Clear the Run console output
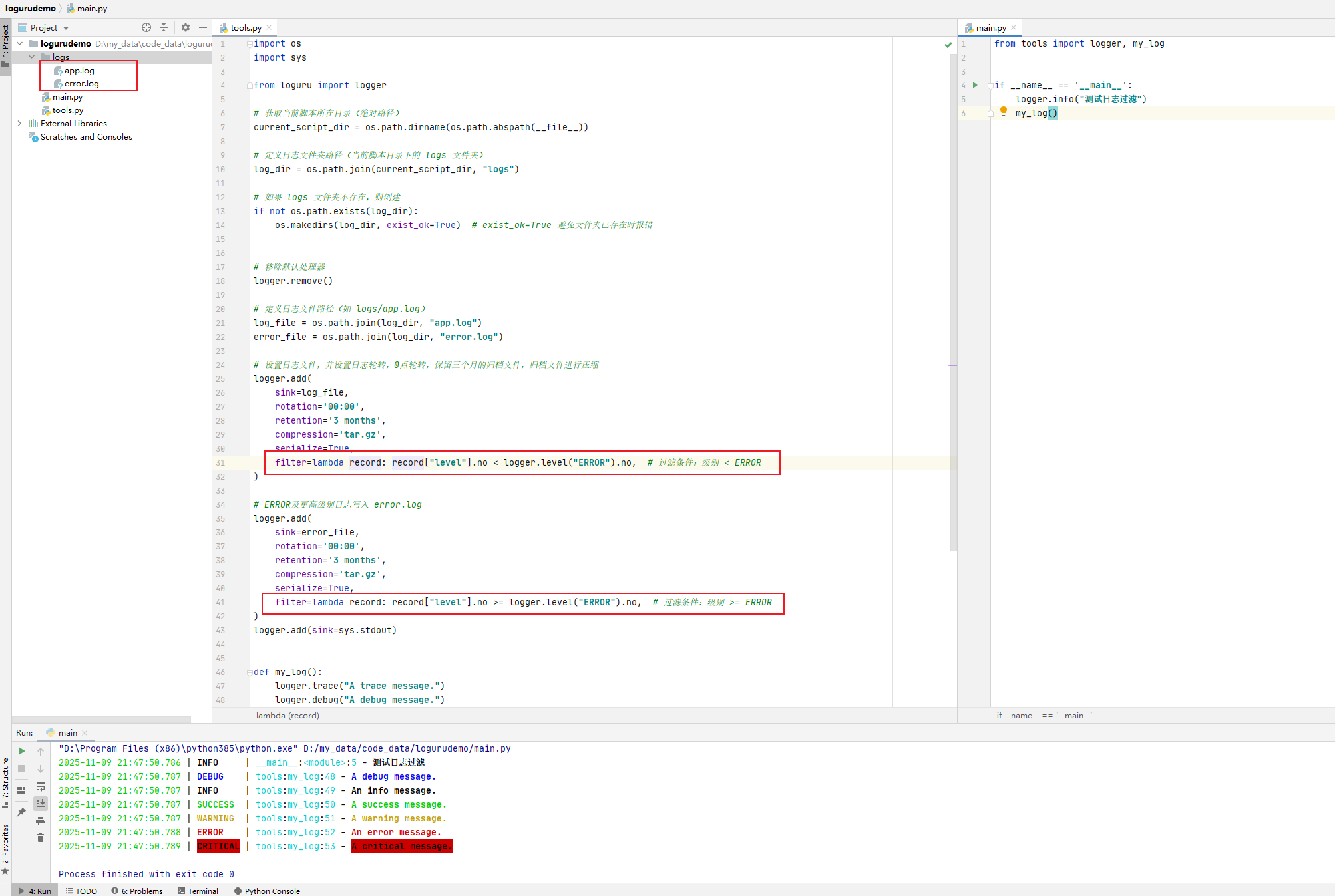 [41, 838]
